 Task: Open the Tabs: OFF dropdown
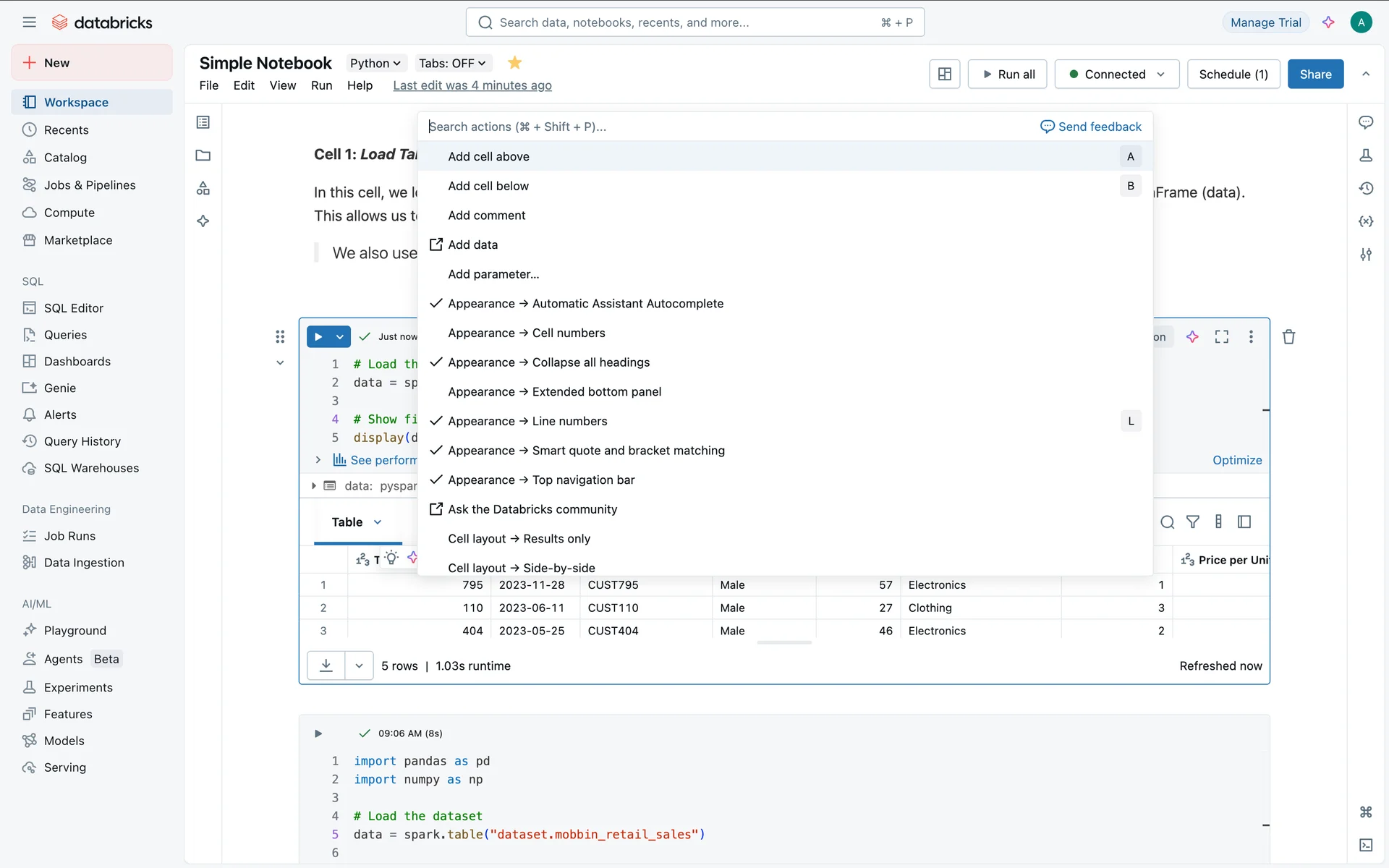(452, 63)
